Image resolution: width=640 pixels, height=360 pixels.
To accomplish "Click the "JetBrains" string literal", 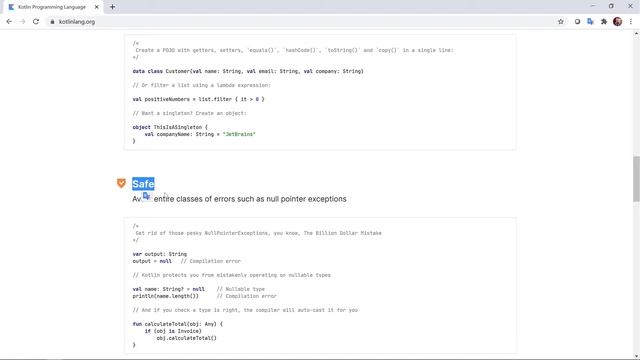I will point(239,134).
